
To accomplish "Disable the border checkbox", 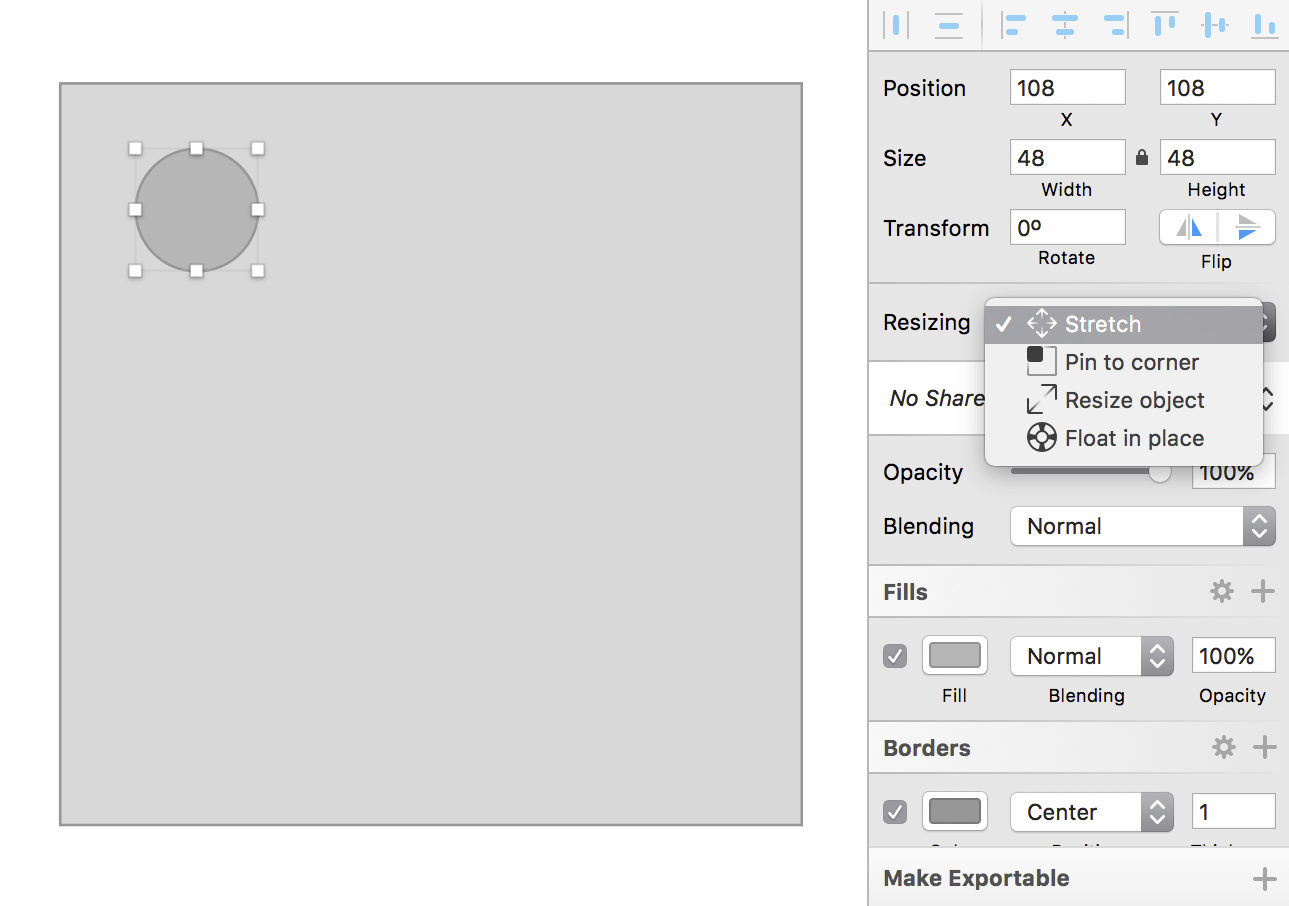I will 895,812.
